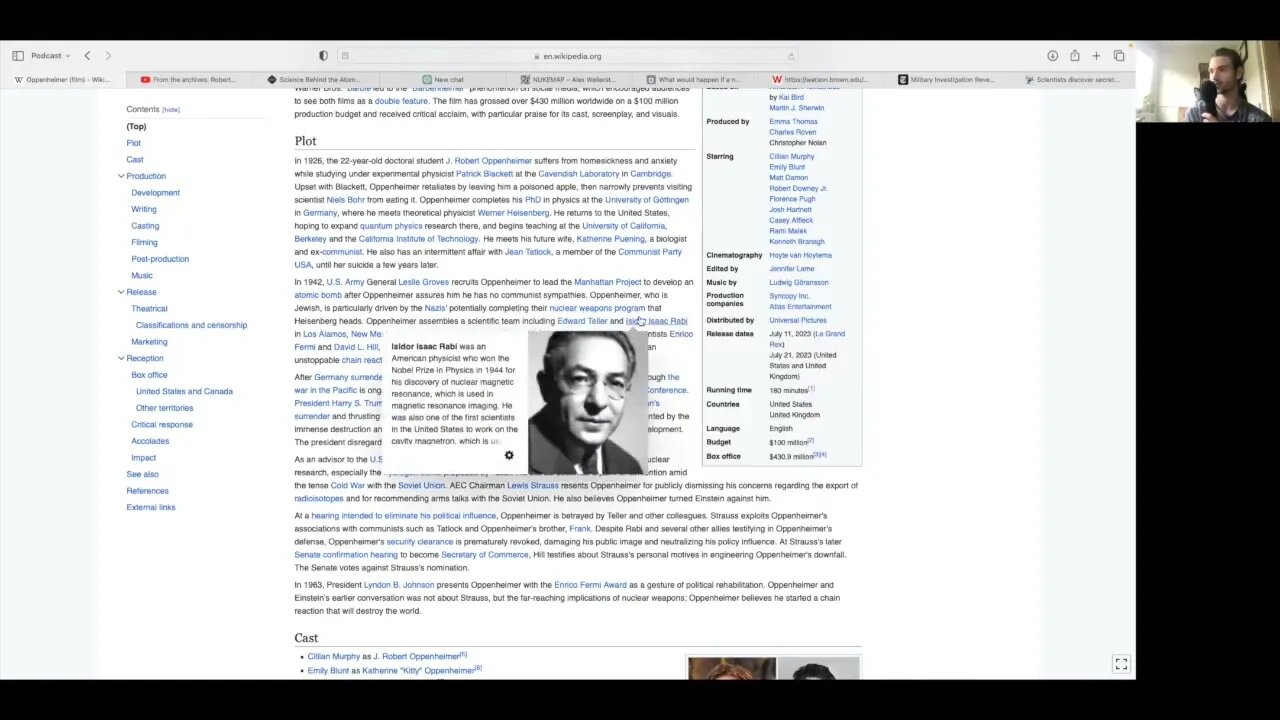Open Development in contents sidebar

click(x=155, y=193)
